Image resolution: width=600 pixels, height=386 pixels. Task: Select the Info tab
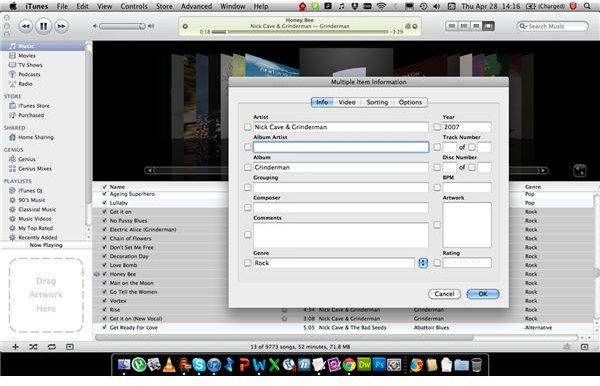pyautogui.click(x=322, y=102)
